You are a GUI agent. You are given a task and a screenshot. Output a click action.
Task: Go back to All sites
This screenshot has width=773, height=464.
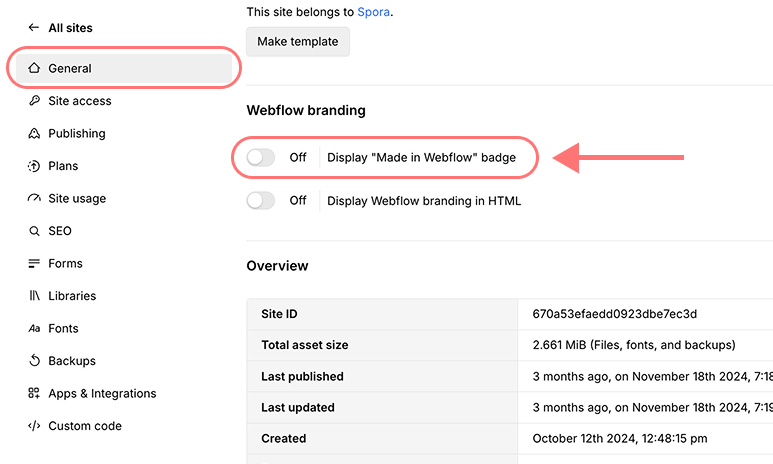tap(70, 28)
